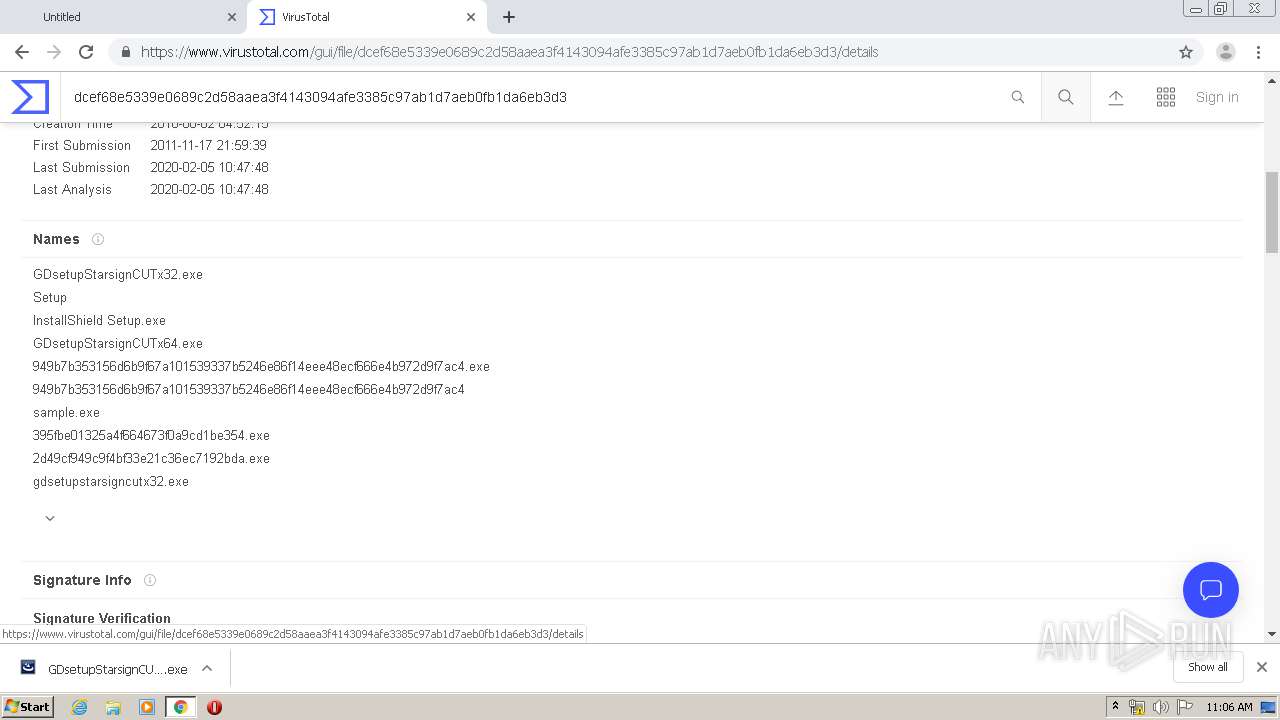1280x720 pixels.
Task: Click Show all downloads button
Action: click(x=1208, y=667)
